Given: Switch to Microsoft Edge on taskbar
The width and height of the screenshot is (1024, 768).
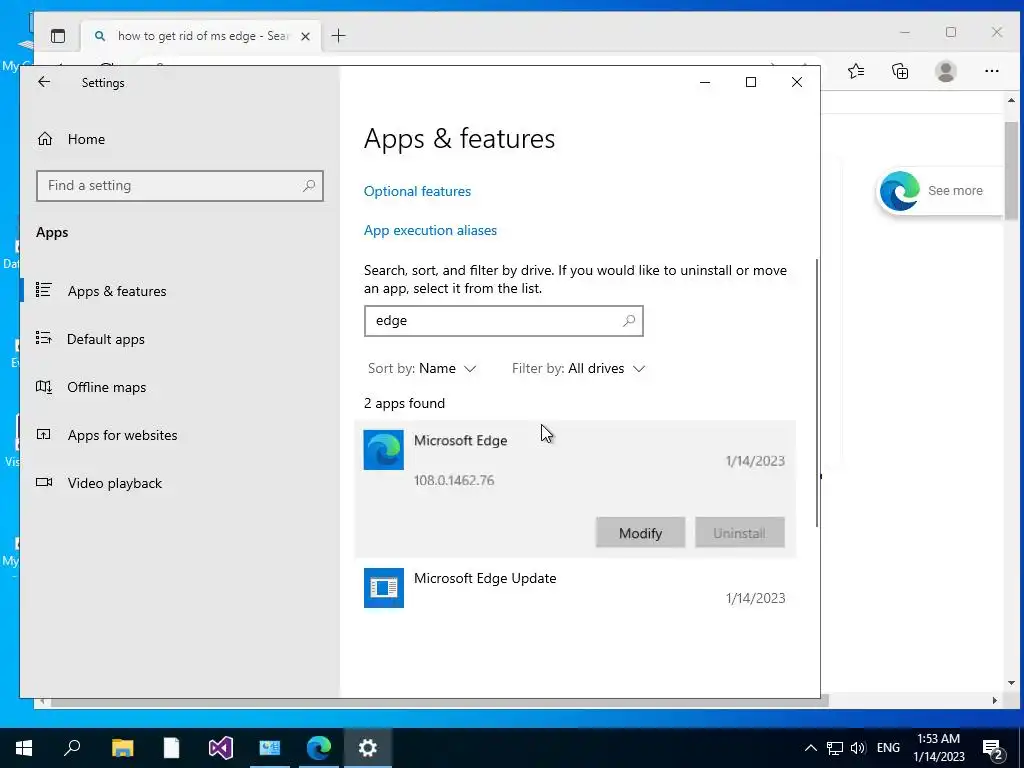Looking at the screenshot, I should tap(319, 748).
